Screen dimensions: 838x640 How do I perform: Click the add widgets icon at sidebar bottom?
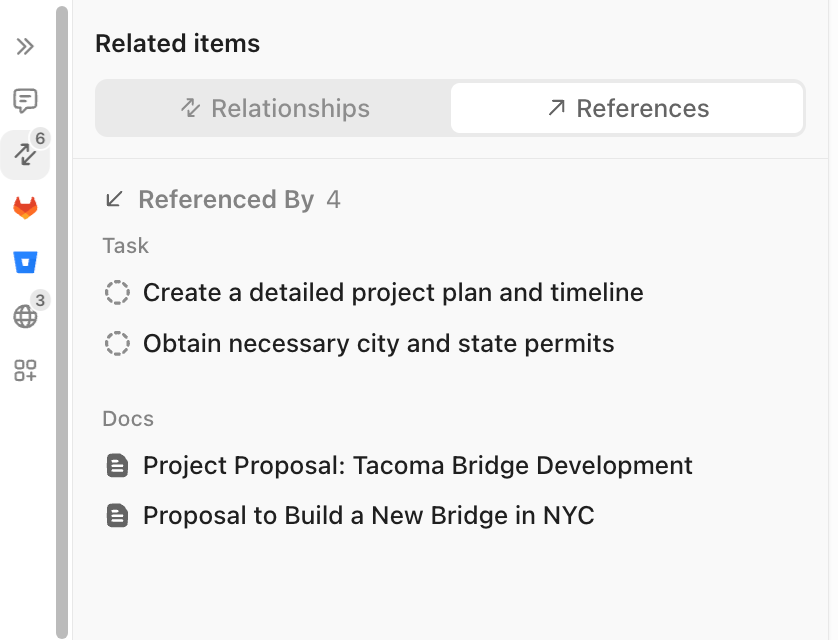(x=25, y=370)
